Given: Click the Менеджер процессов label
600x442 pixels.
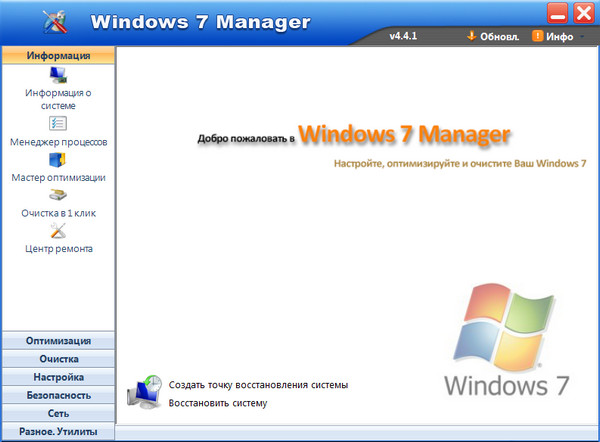Looking at the screenshot, I should [58, 142].
